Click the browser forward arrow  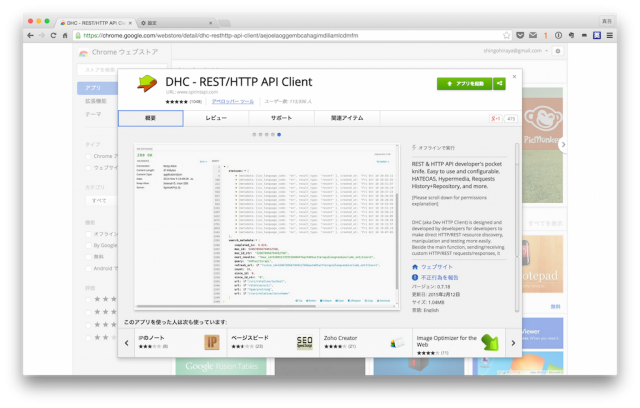pos(42,35)
